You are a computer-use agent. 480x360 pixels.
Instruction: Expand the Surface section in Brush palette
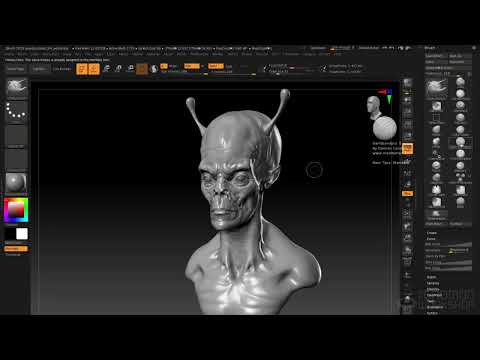[x=432, y=313]
